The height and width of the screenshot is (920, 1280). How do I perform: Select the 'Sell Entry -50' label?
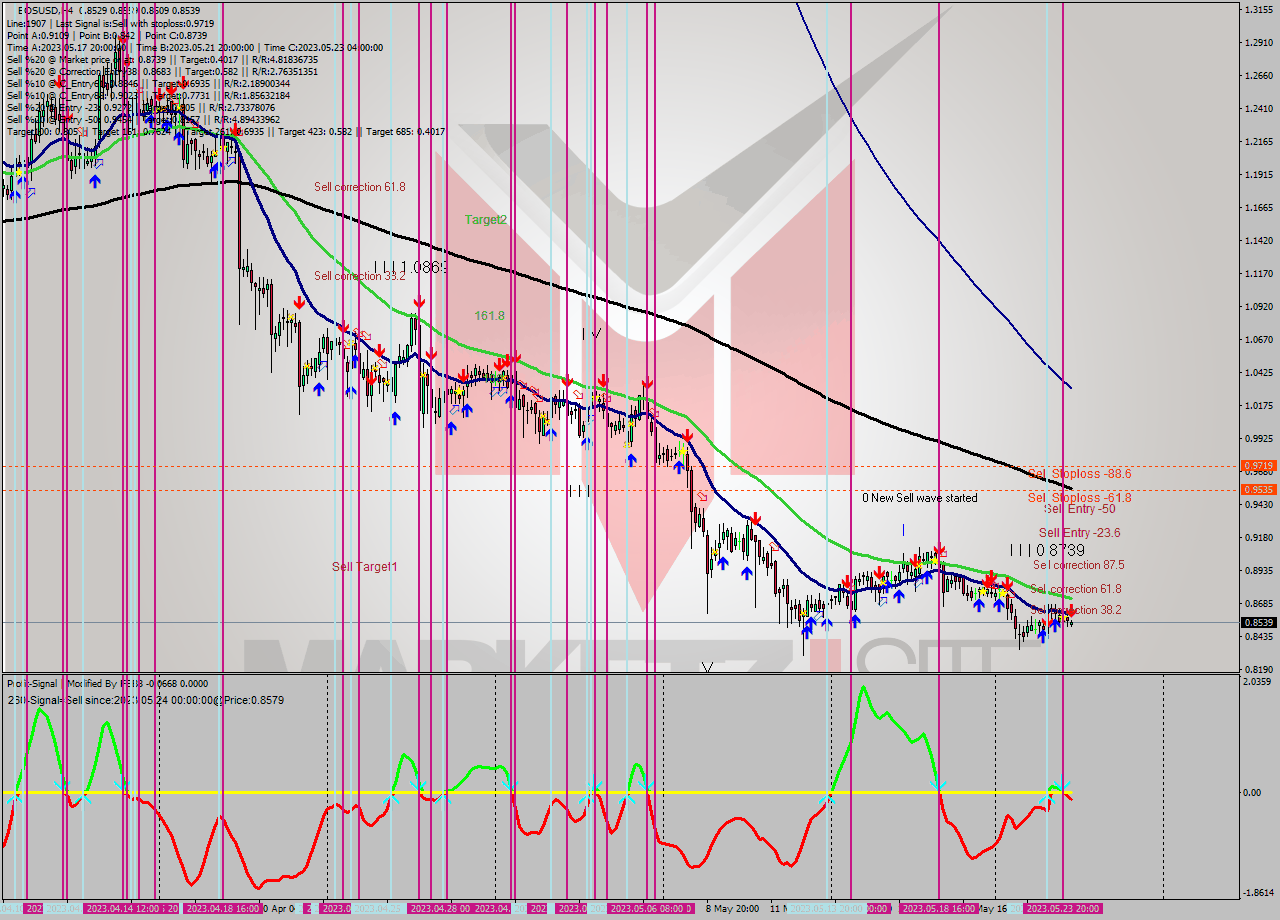(x=1079, y=509)
